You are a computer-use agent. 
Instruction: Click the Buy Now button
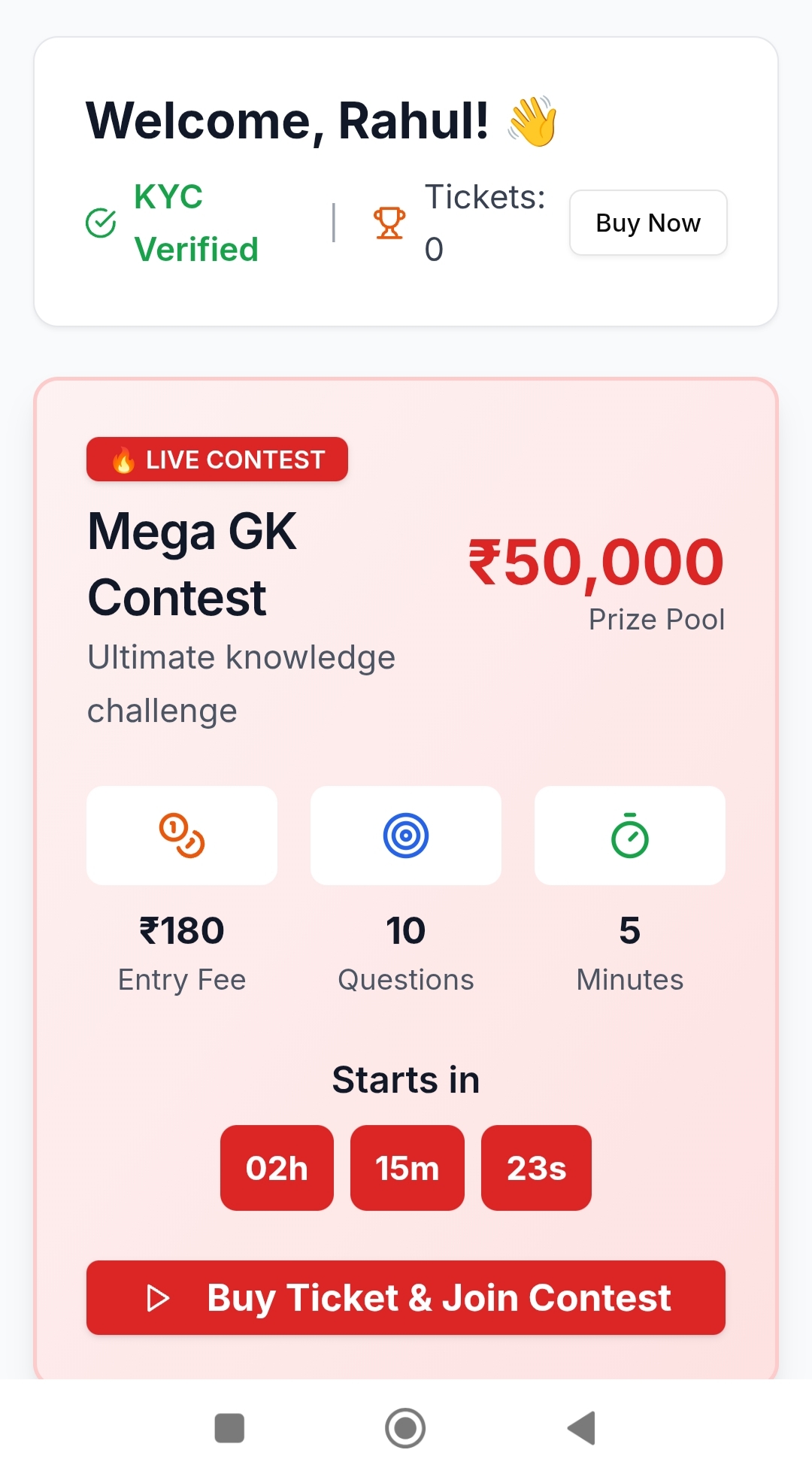click(x=648, y=223)
